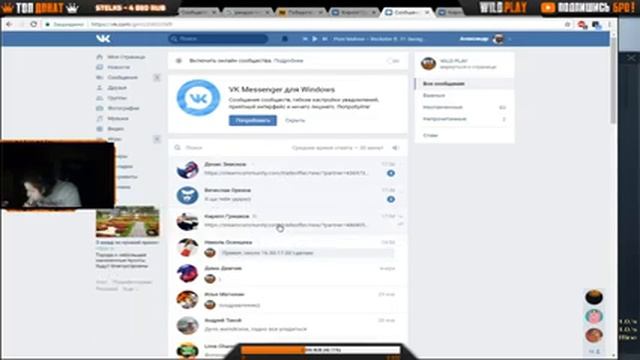Click the browser back arrow
The image size is (640, 360).
coord(9,24)
